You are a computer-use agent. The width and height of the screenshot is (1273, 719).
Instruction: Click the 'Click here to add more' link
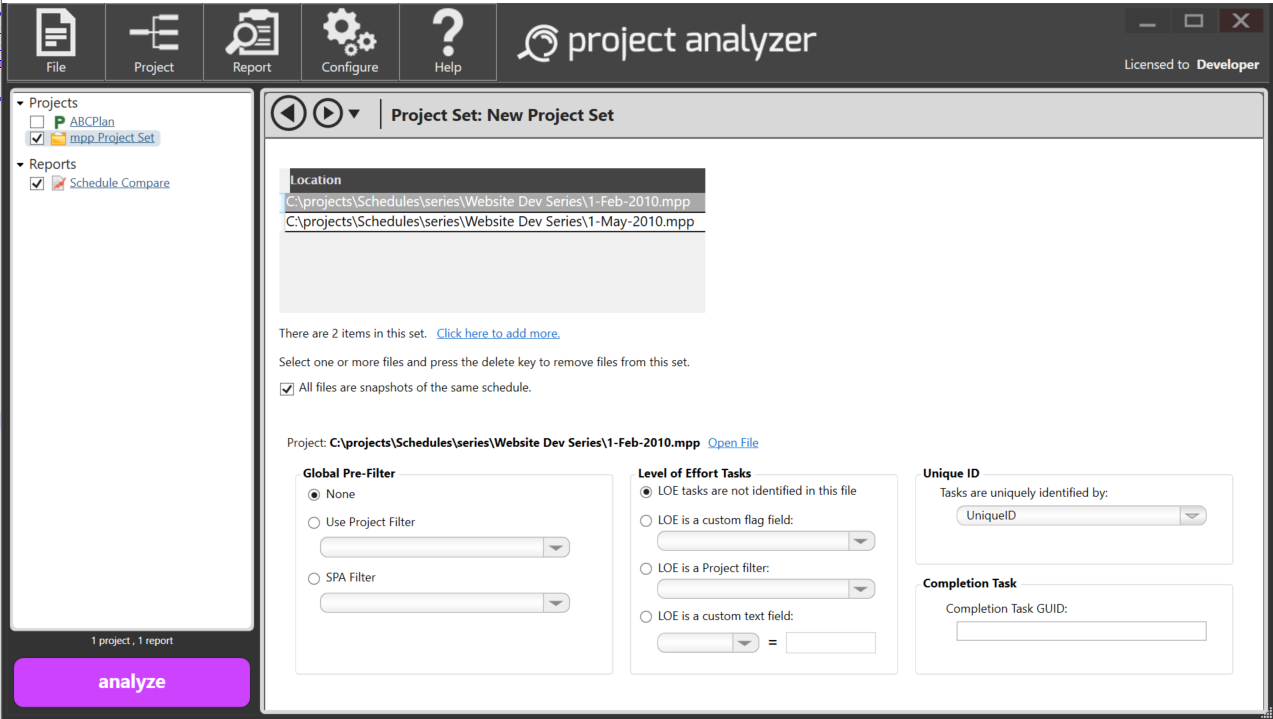[x=498, y=334]
